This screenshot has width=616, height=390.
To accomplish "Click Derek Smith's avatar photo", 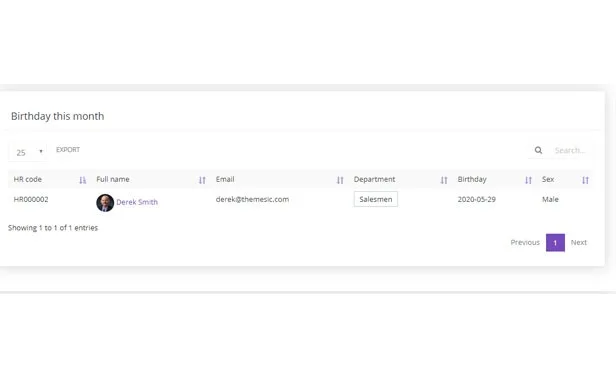I will [105, 203].
